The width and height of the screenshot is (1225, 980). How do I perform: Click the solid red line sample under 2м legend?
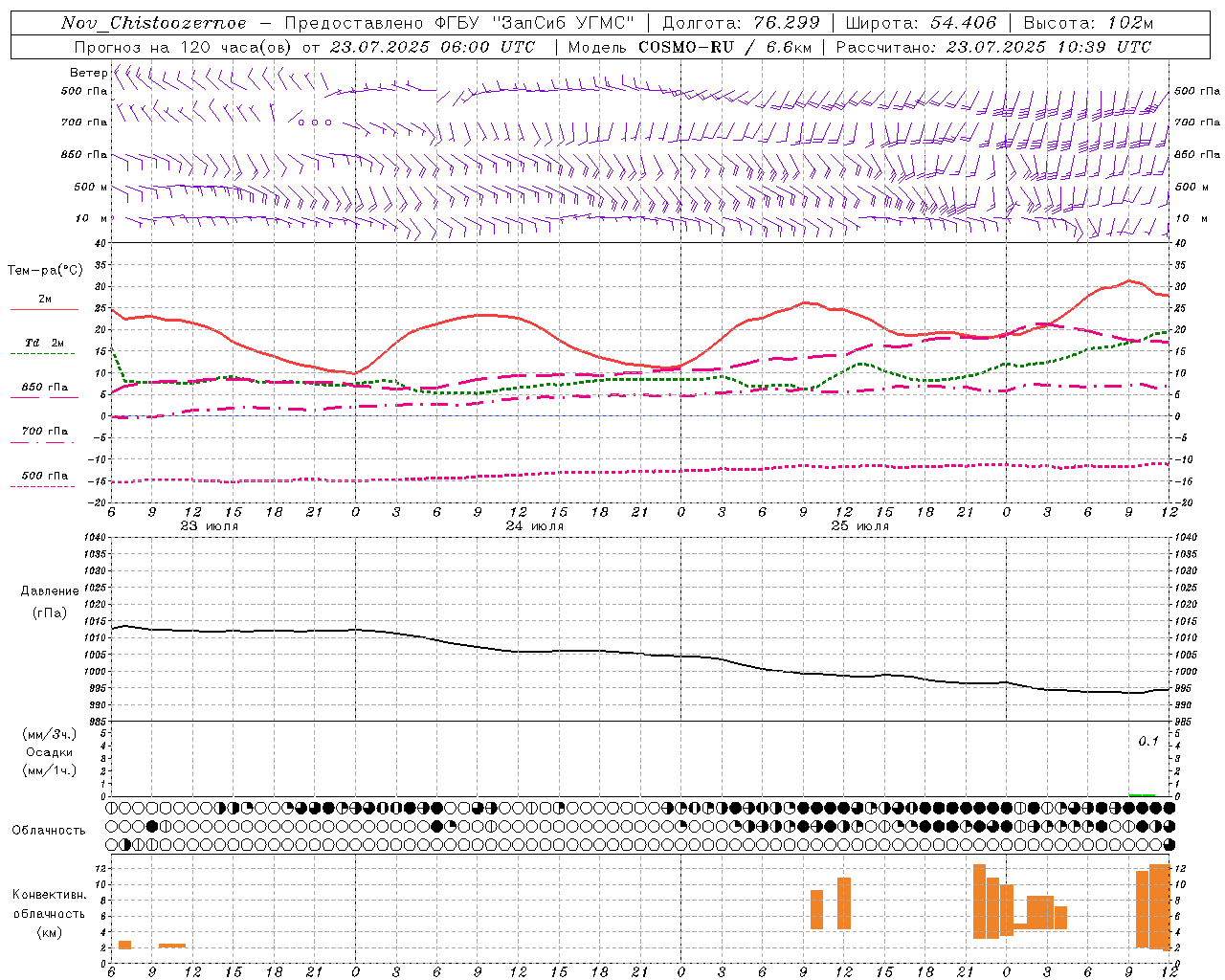pyautogui.click(x=44, y=310)
